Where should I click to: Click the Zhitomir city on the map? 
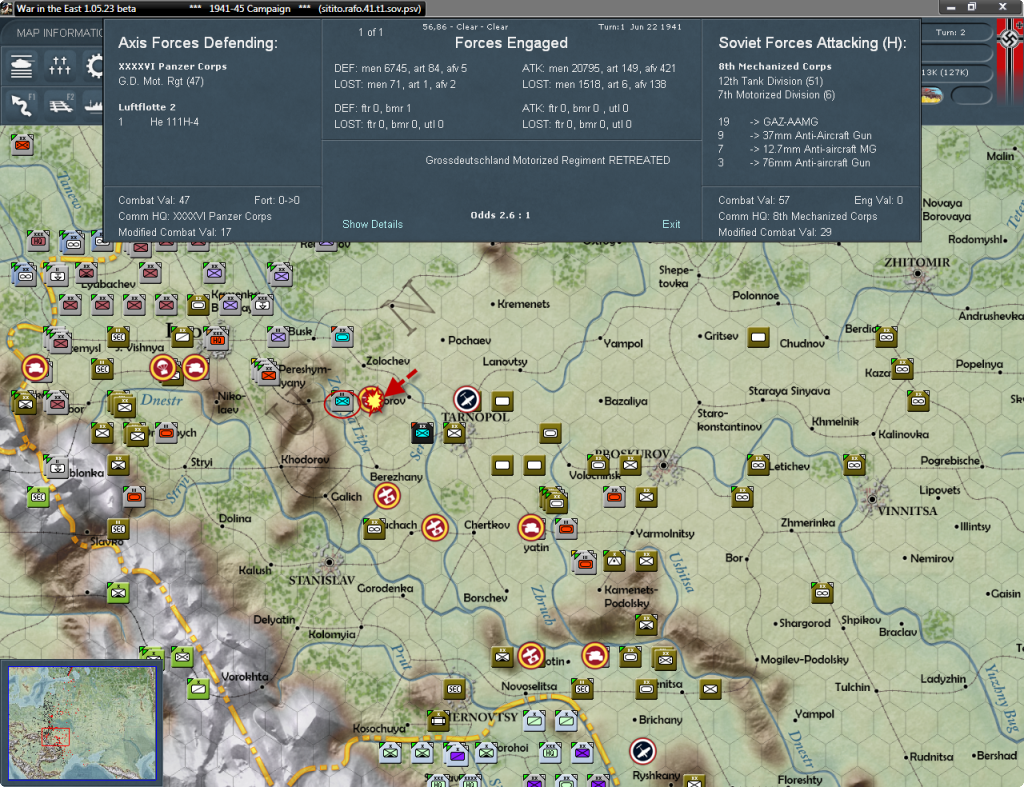918,276
